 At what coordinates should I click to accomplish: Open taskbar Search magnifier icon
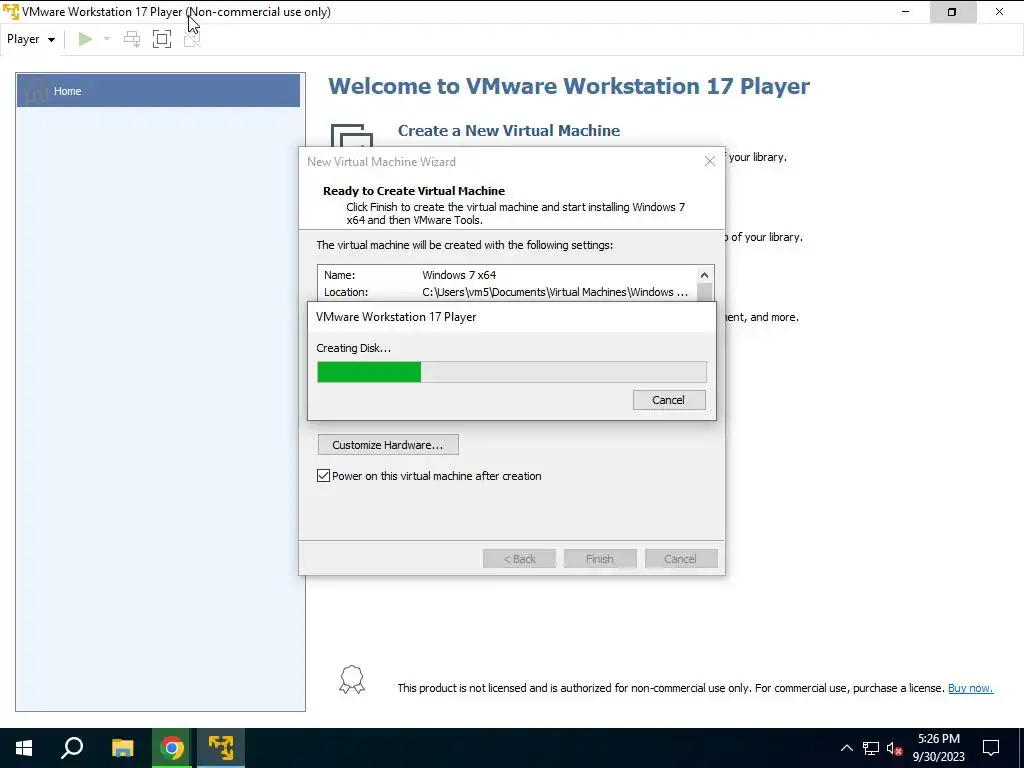[72, 748]
